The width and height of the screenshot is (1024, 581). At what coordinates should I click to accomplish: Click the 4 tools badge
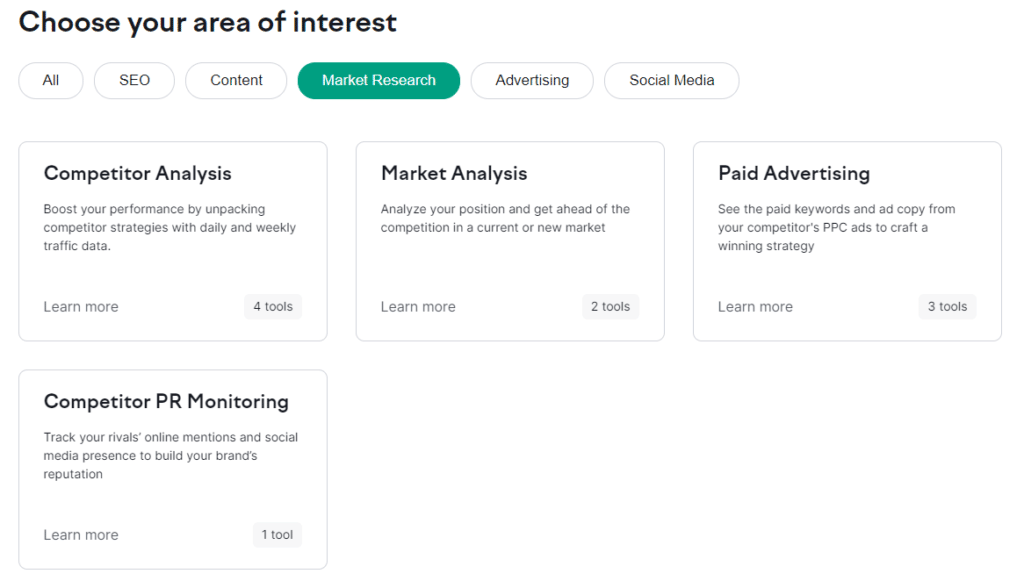pos(273,307)
